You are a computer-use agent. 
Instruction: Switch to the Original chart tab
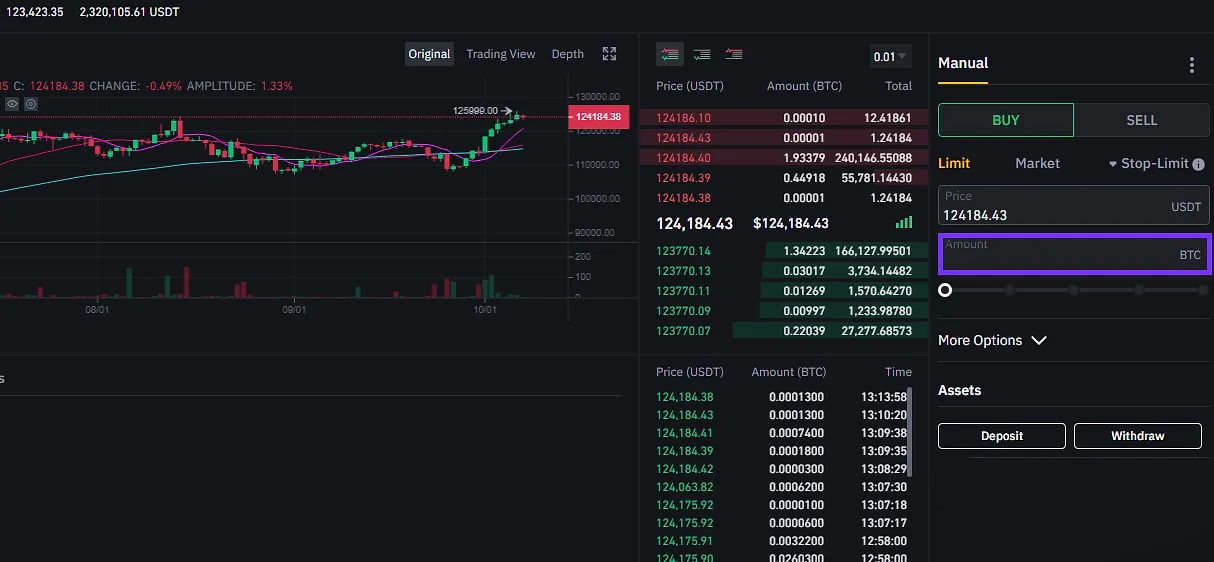click(429, 54)
